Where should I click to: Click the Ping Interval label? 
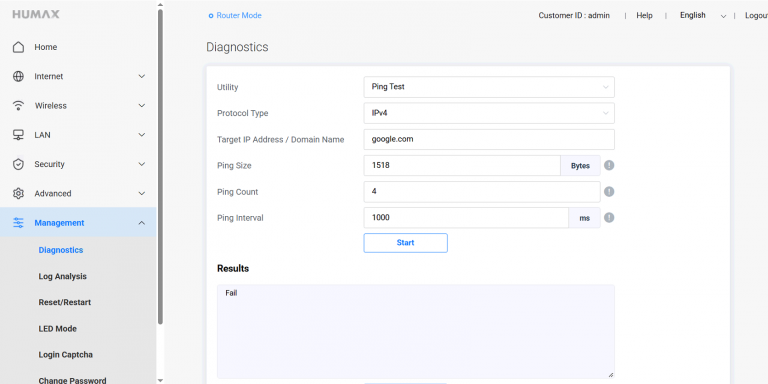[x=240, y=218]
